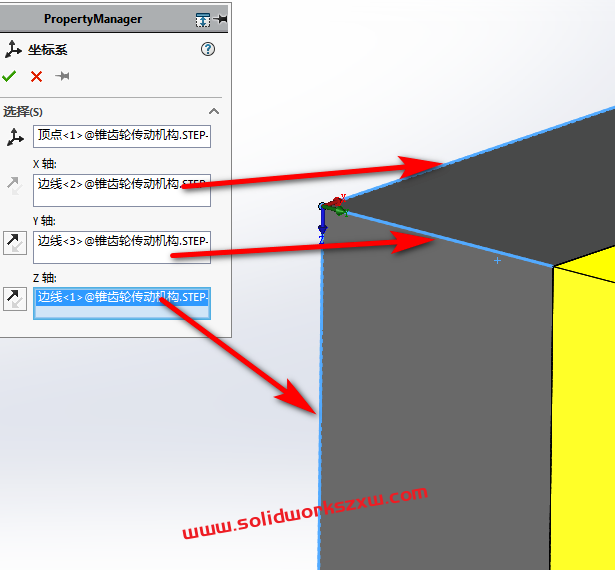Confirm coordinate system with green checkmark
This screenshot has width=615, height=570.
coord(9,76)
